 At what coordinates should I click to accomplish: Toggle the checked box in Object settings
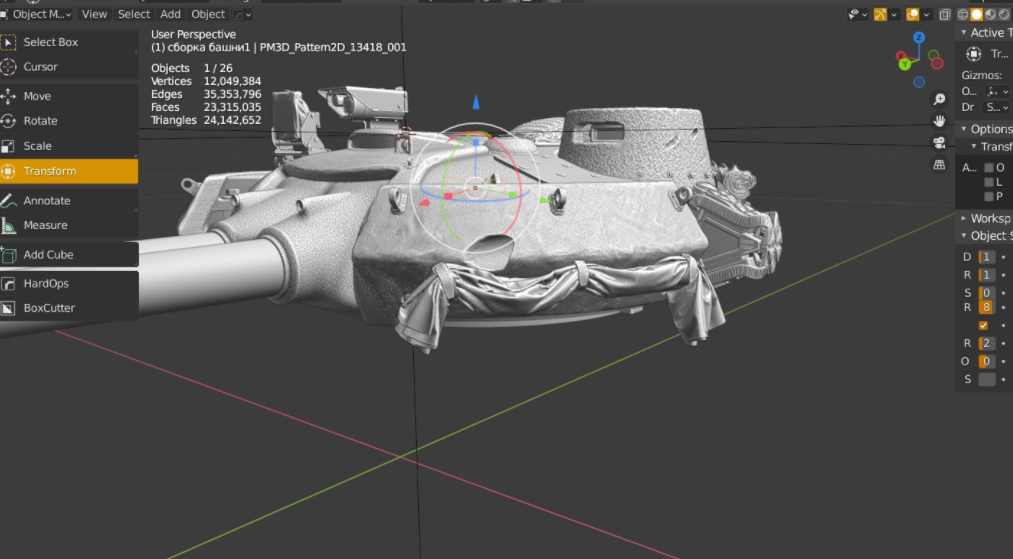[x=983, y=325]
